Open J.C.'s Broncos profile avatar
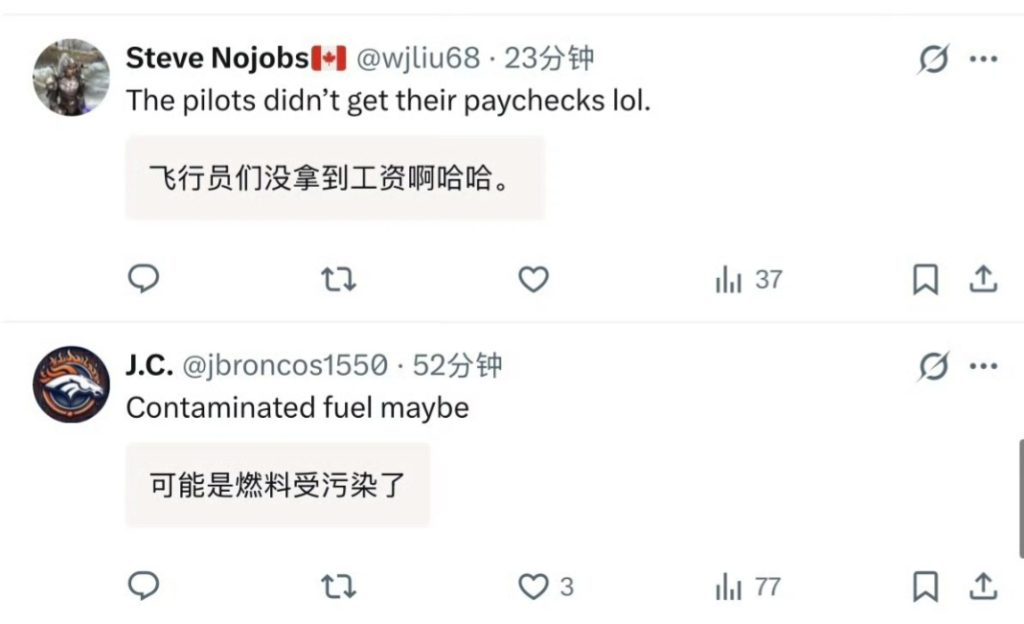This screenshot has height=624, width=1024. click(71, 384)
